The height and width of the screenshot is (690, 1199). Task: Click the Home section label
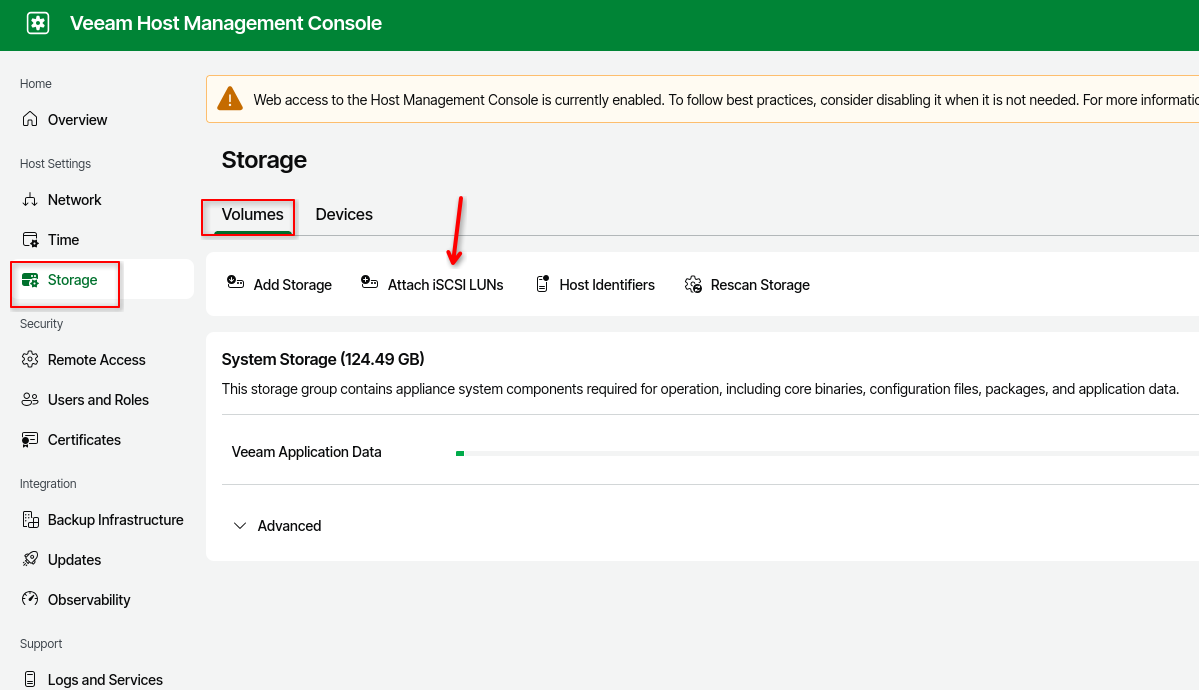click(x=36, y=83)
